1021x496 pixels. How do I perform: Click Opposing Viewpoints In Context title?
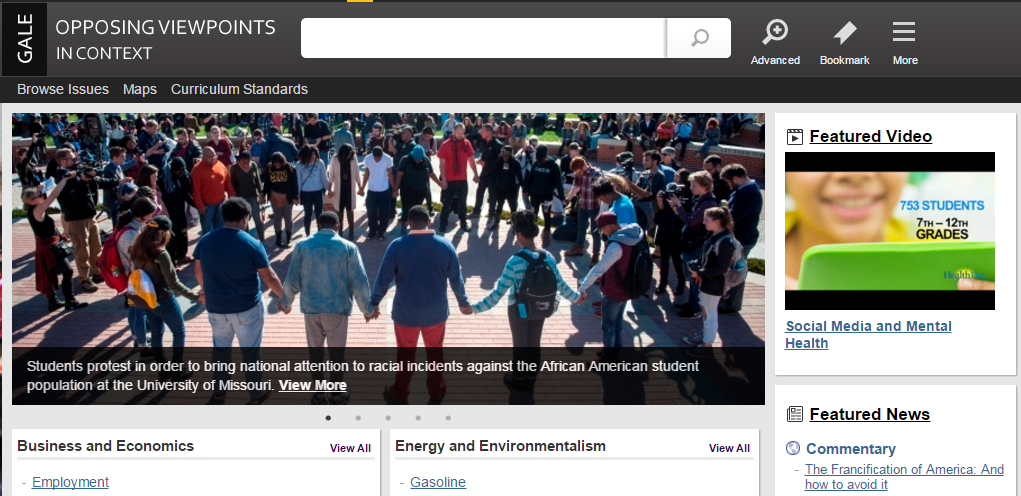pos(165,40)
